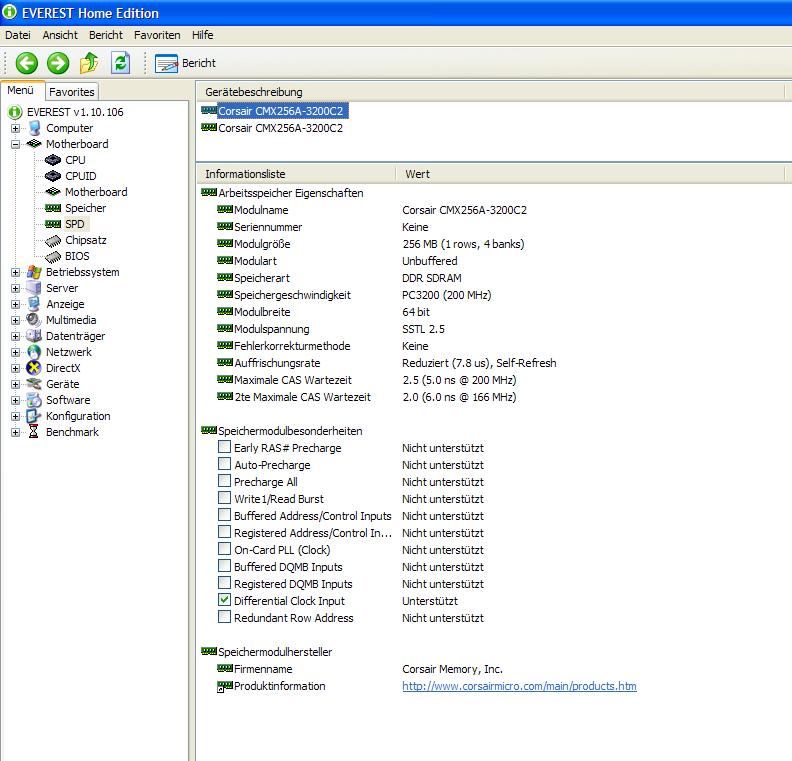
Task: Click the Software disc icon
Action: (34, 400)
